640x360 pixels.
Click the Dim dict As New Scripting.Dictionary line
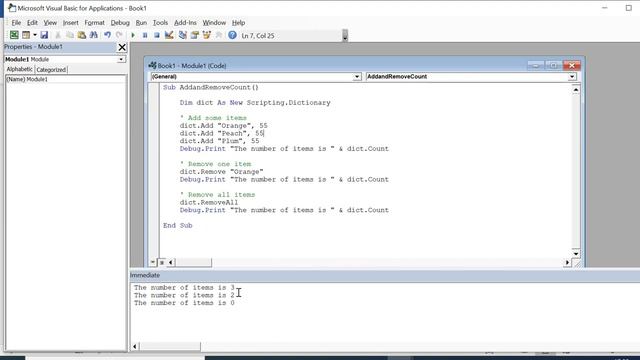click(x=255, y=102)
